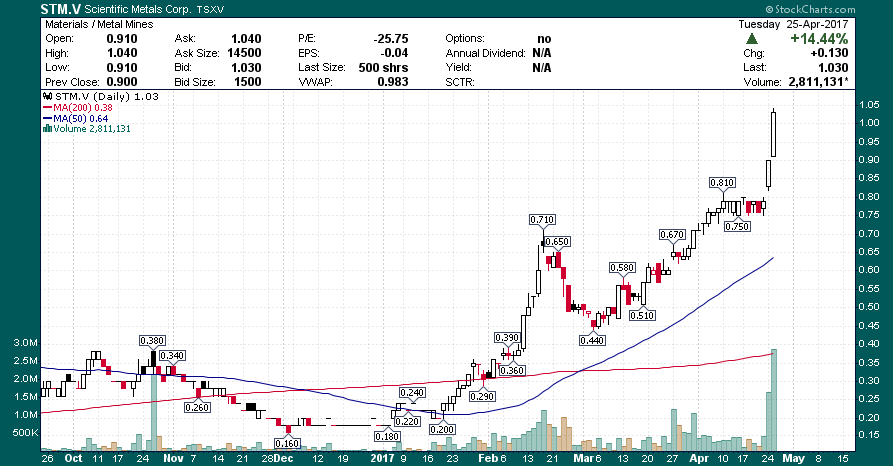Click the Options value no

tap(544, 39)
